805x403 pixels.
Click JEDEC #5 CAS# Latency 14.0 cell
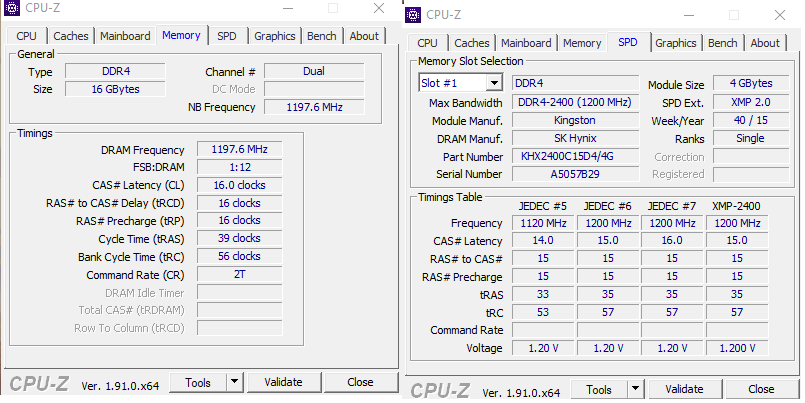(543, 241)
